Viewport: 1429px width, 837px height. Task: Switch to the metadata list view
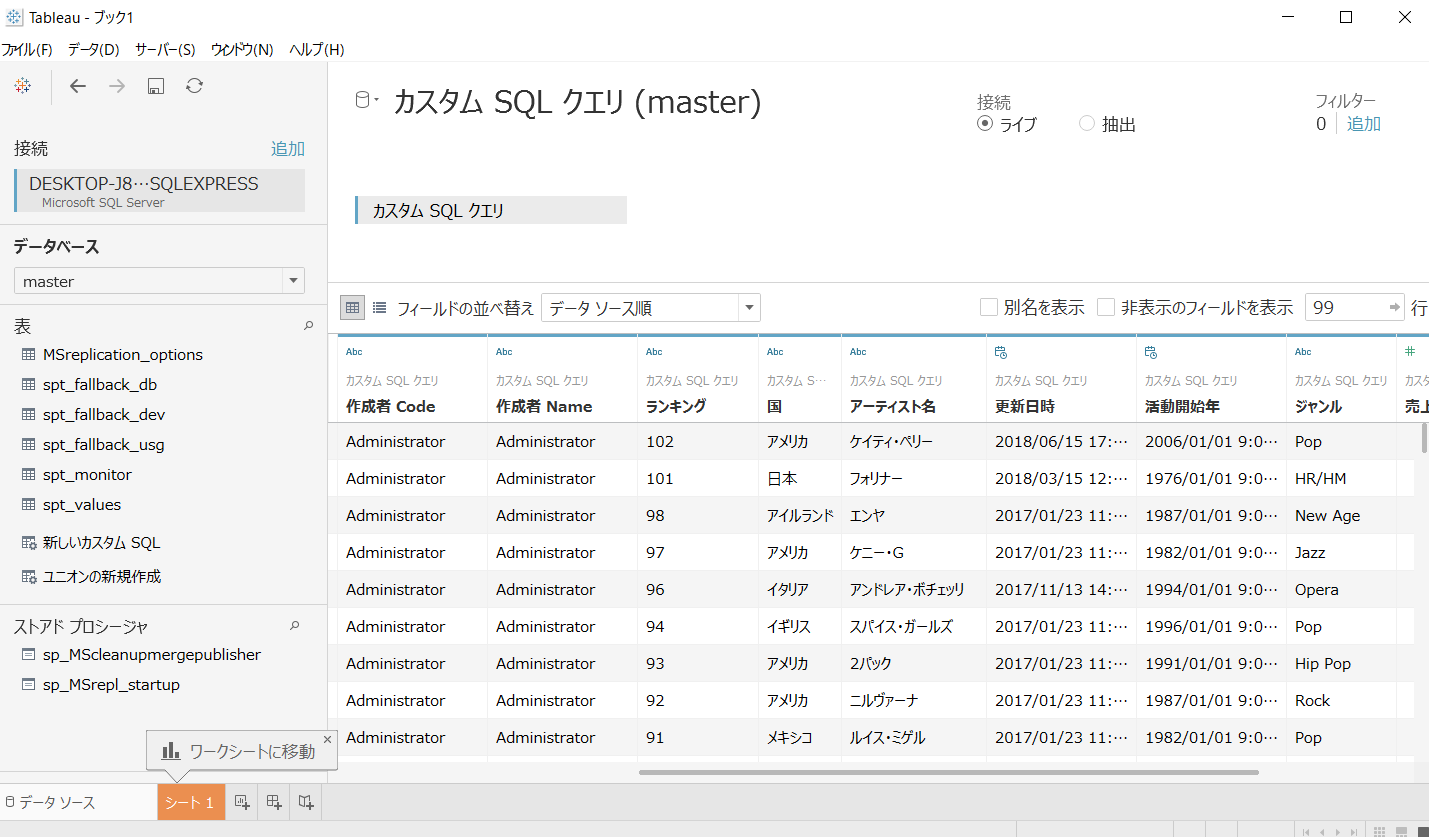pyautogui.click(x=379, y=307)
